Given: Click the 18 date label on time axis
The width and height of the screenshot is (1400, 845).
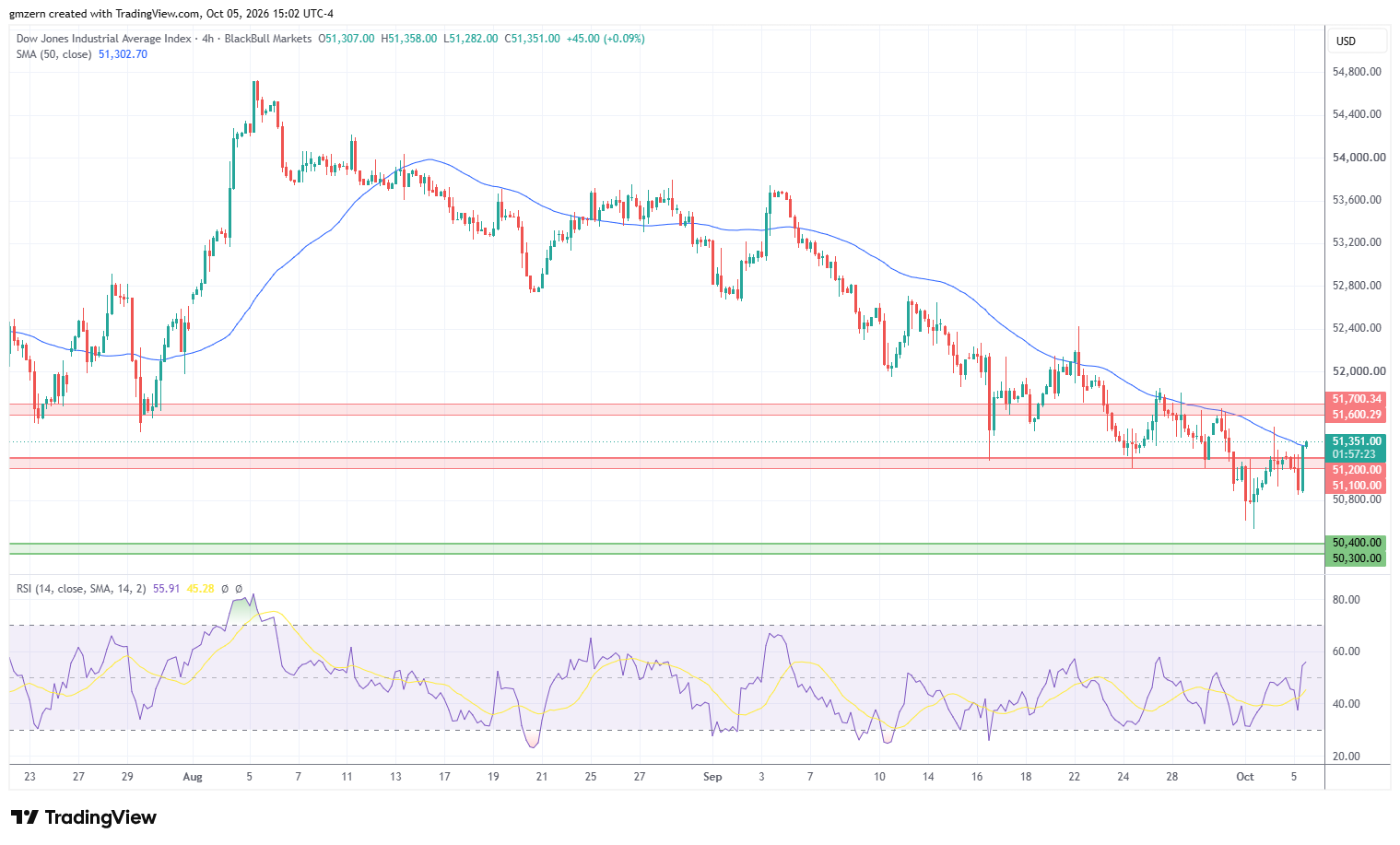Looking at the screenshot, I should [1026, 777].
